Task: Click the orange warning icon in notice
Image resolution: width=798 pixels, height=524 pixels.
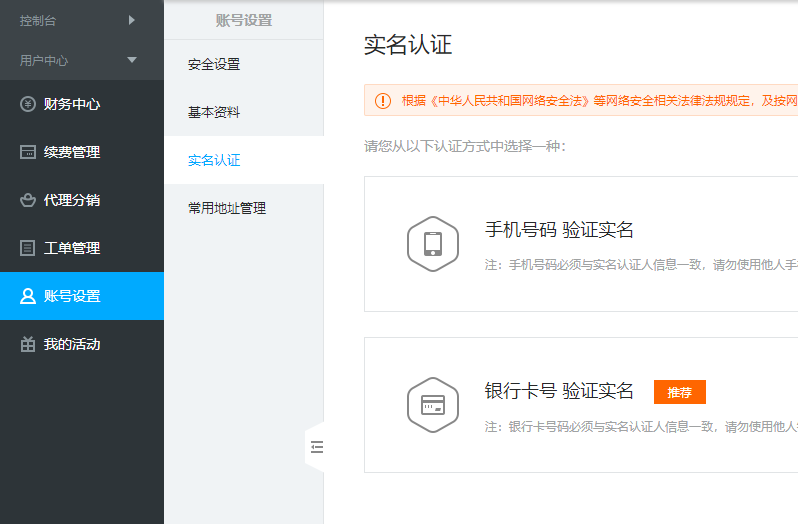Action: [x=383, y=100]
